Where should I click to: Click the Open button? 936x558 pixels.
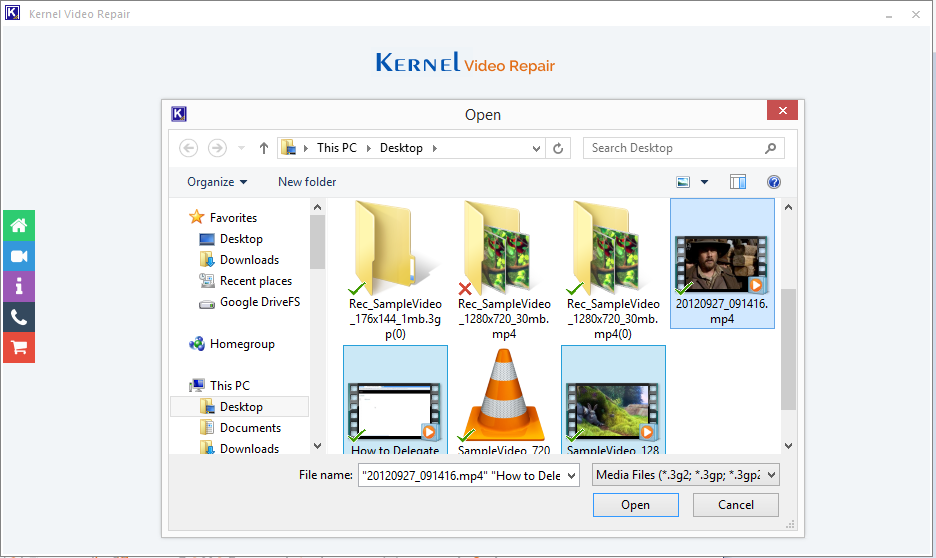636,505
